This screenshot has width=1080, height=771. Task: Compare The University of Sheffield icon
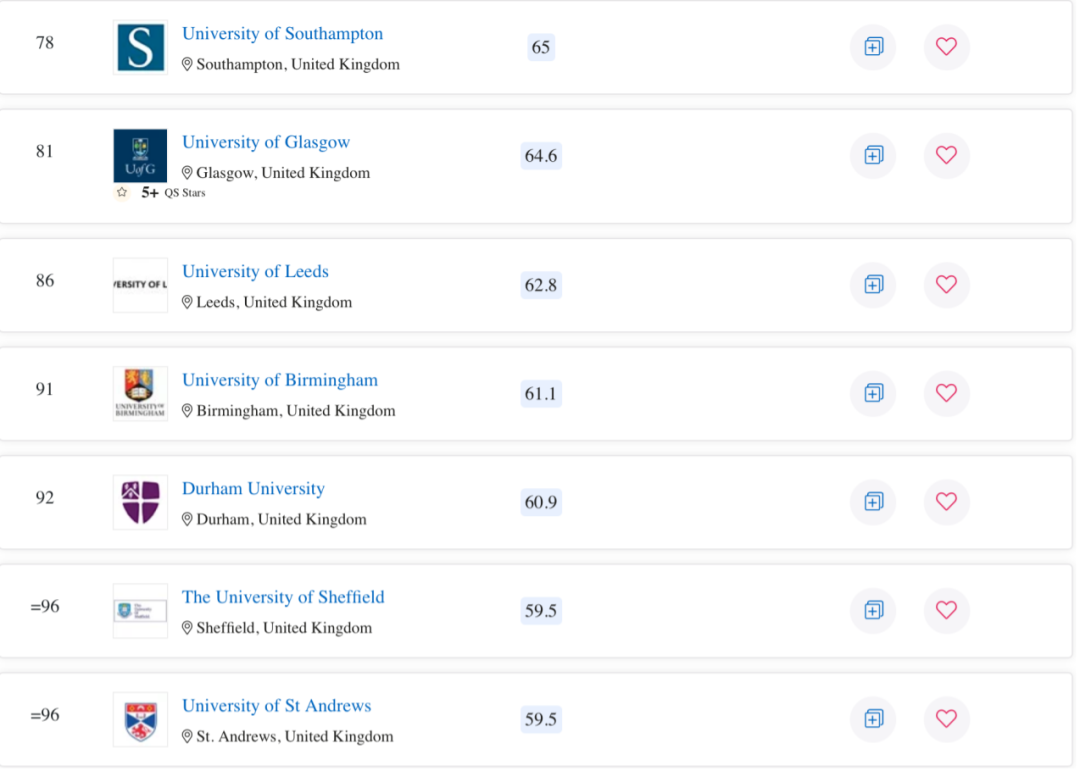873,610
